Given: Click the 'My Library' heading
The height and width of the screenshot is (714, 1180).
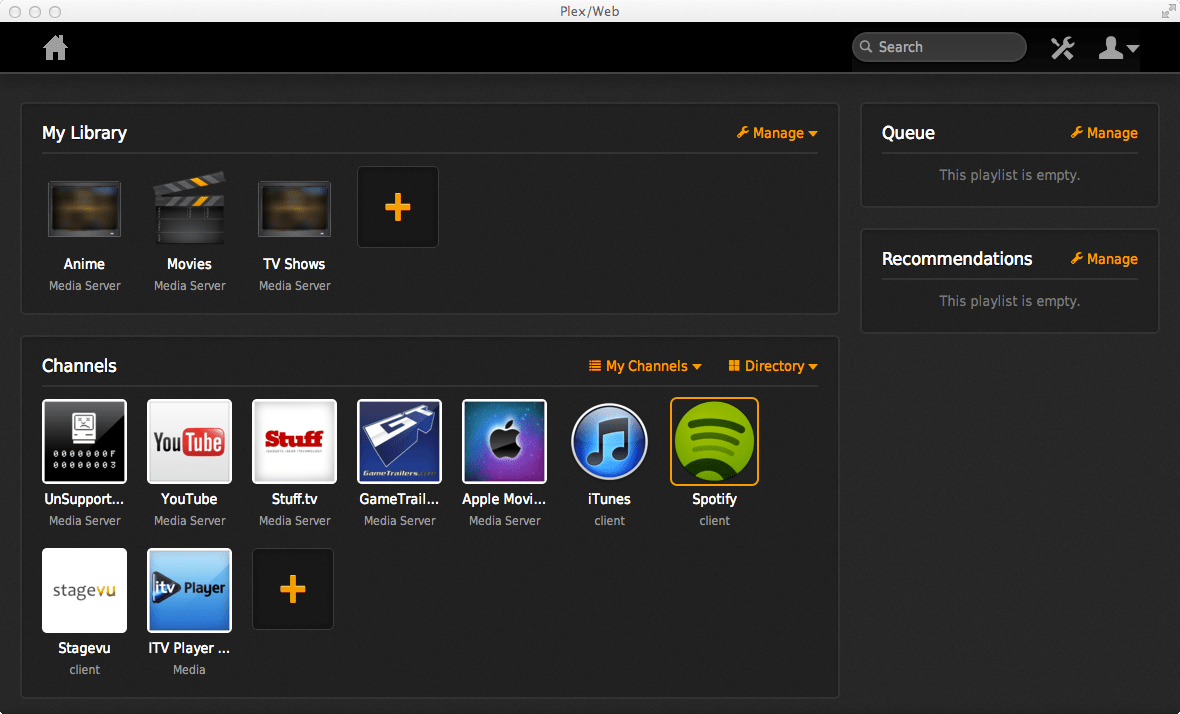Looking at the screenshot, I should pos(84,133).
